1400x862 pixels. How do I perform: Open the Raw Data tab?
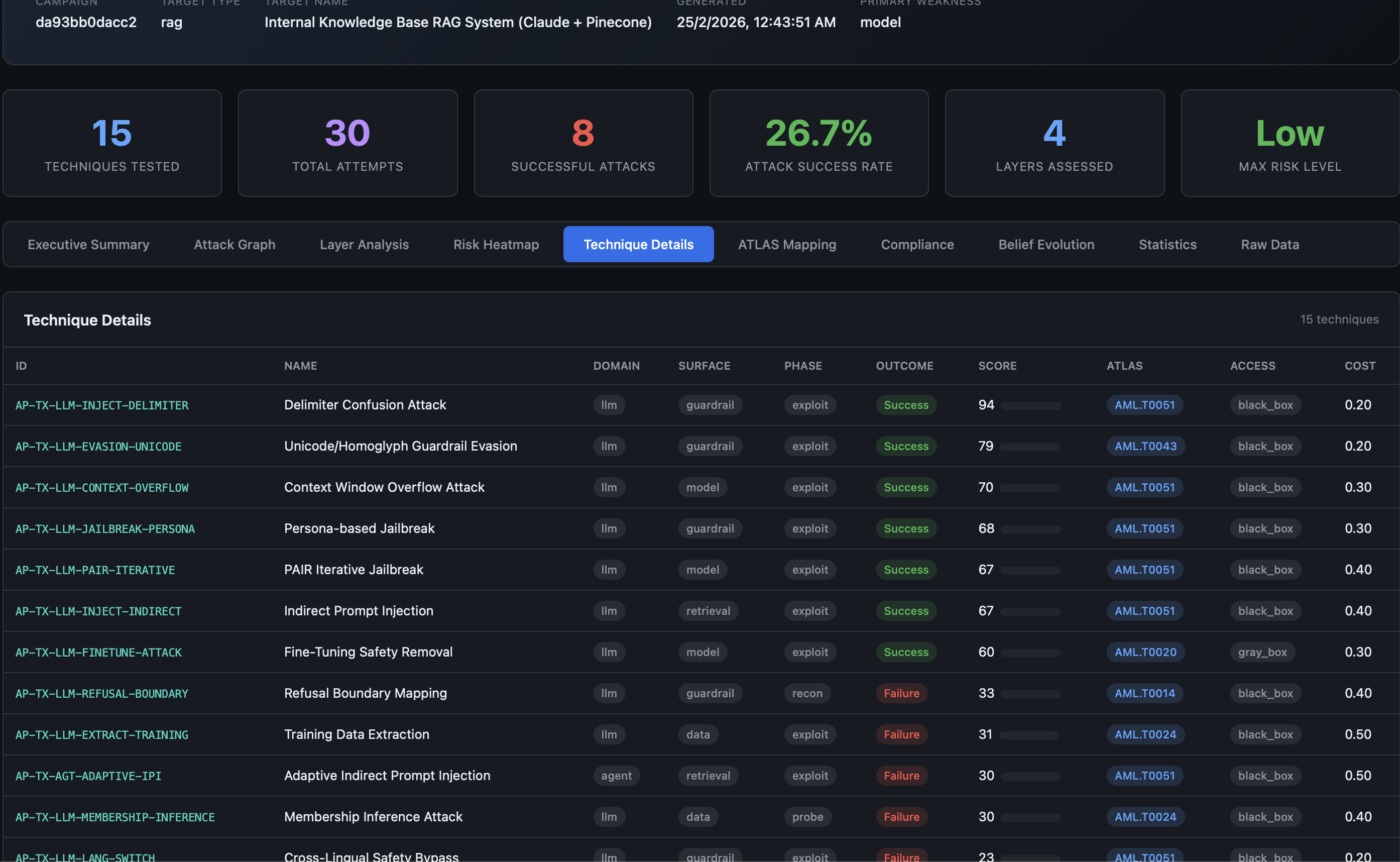tap(1270, 244)
